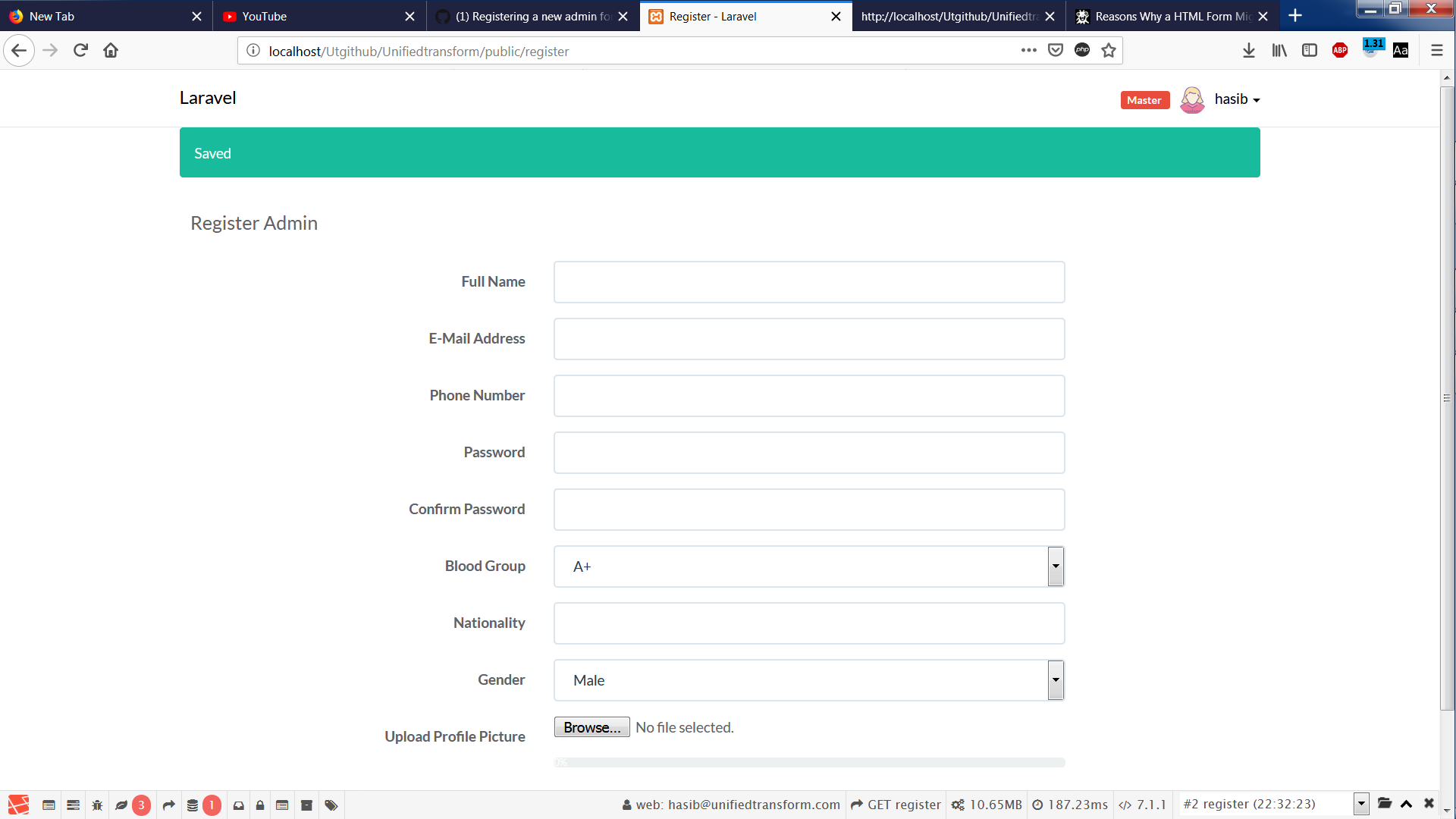The height and width of the screenshot is (819, 1456).
Task: Open the leaf views panel showing badge 3
Action: coord(126,805)
